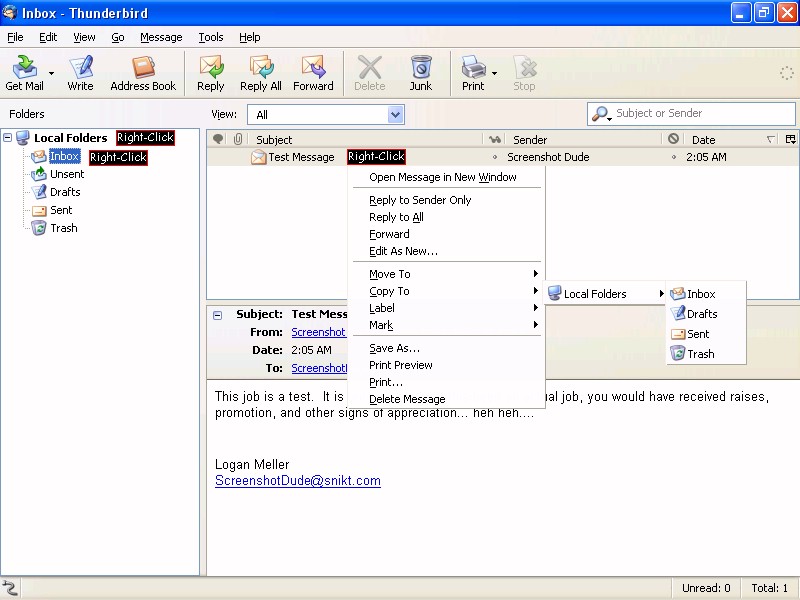Collapse the message header with minus toggle

[x=217, y=315]
